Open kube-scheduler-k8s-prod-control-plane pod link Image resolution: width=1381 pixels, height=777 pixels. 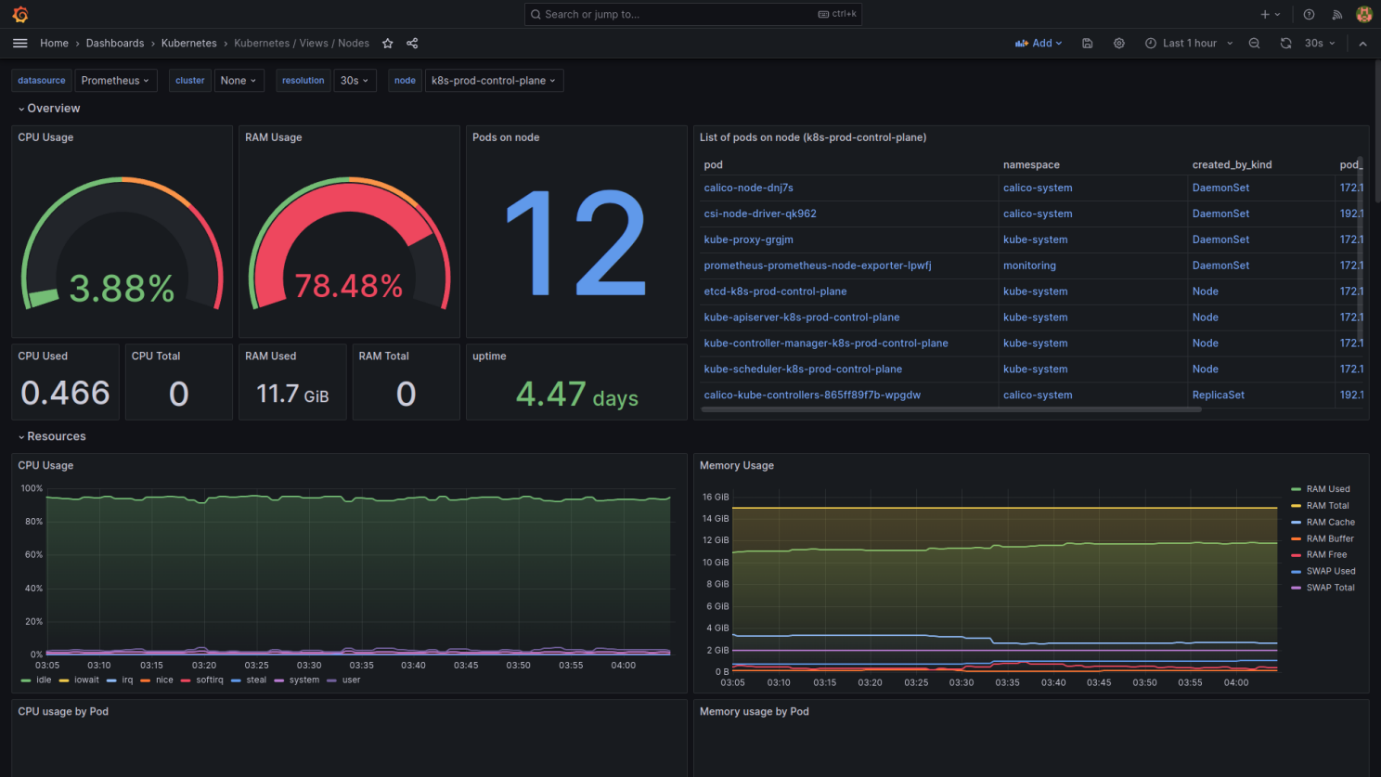[x=803, y=369]
